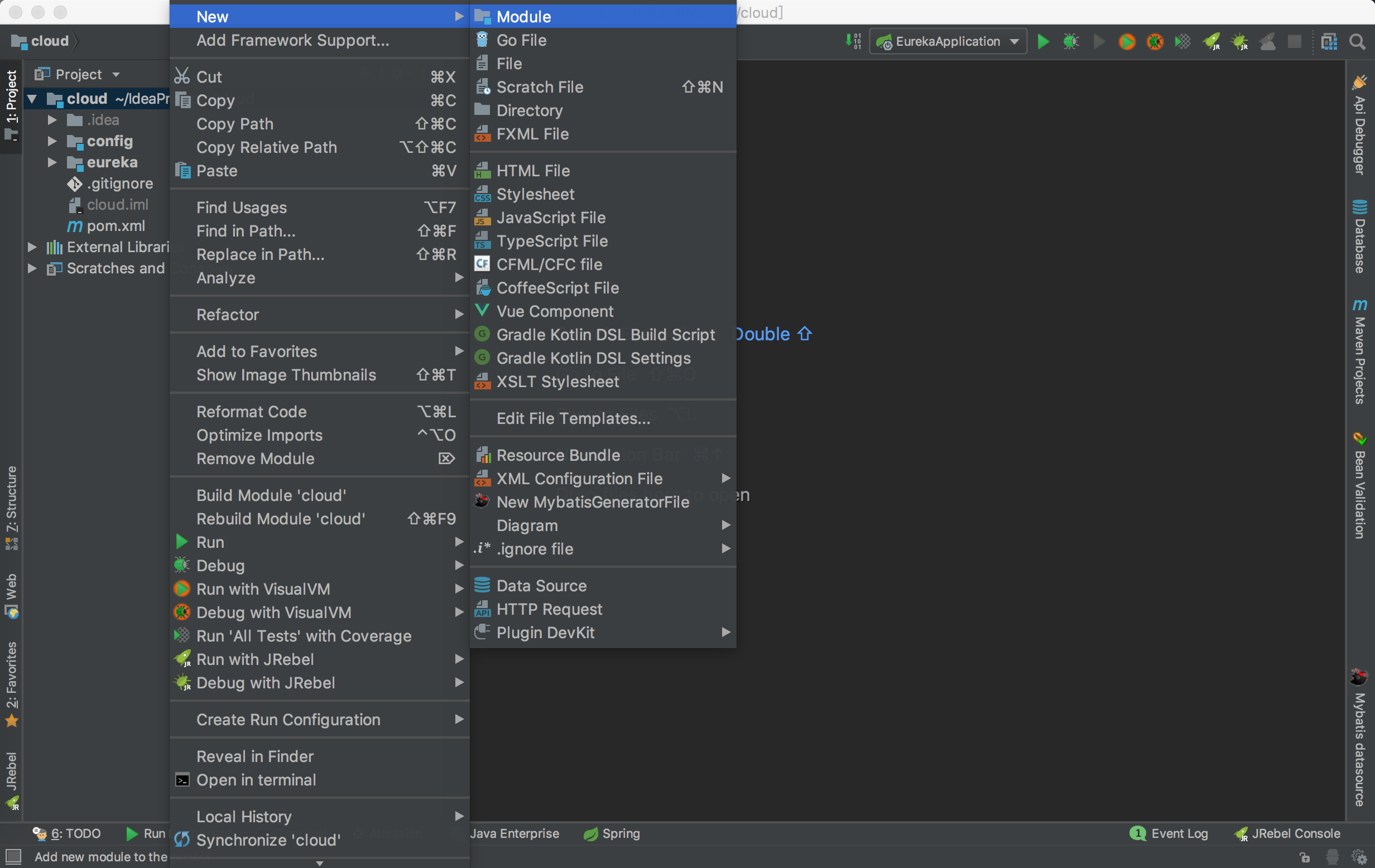The width and height of the screenshot is (1375, 868).
Task: Click Run with VisualVM toolbar icon
Action: click(x=1127, y=42)
